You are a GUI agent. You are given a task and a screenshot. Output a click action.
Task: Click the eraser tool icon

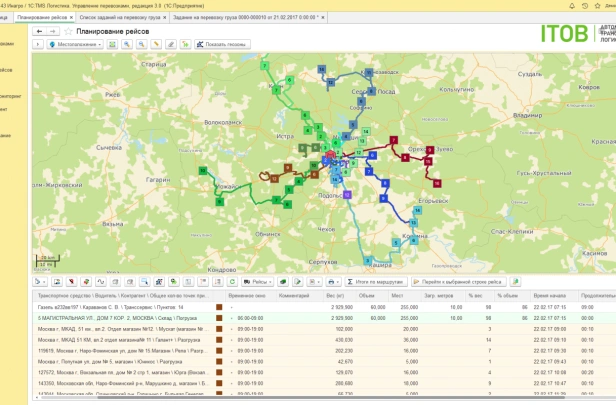pos(170,44)
